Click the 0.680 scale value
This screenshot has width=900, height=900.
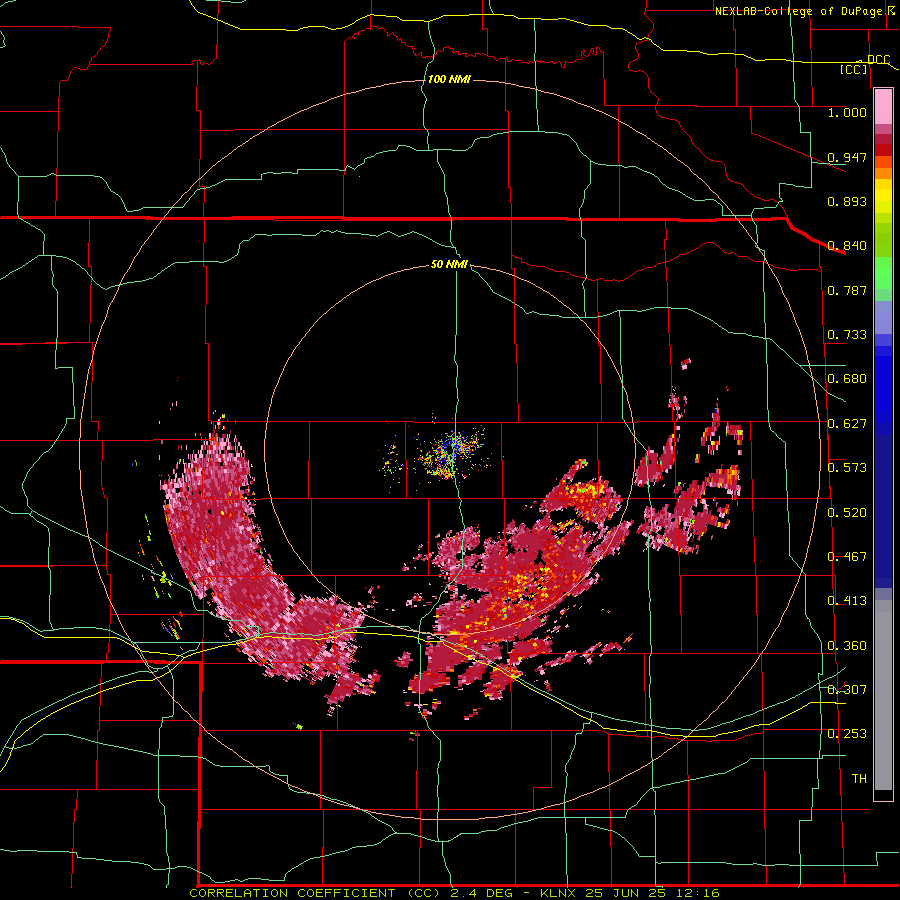point(847,379)
